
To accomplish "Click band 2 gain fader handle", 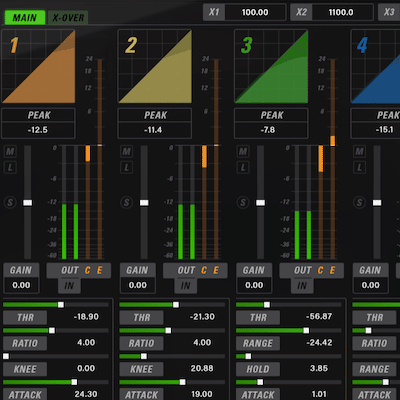I will (144, 203).
